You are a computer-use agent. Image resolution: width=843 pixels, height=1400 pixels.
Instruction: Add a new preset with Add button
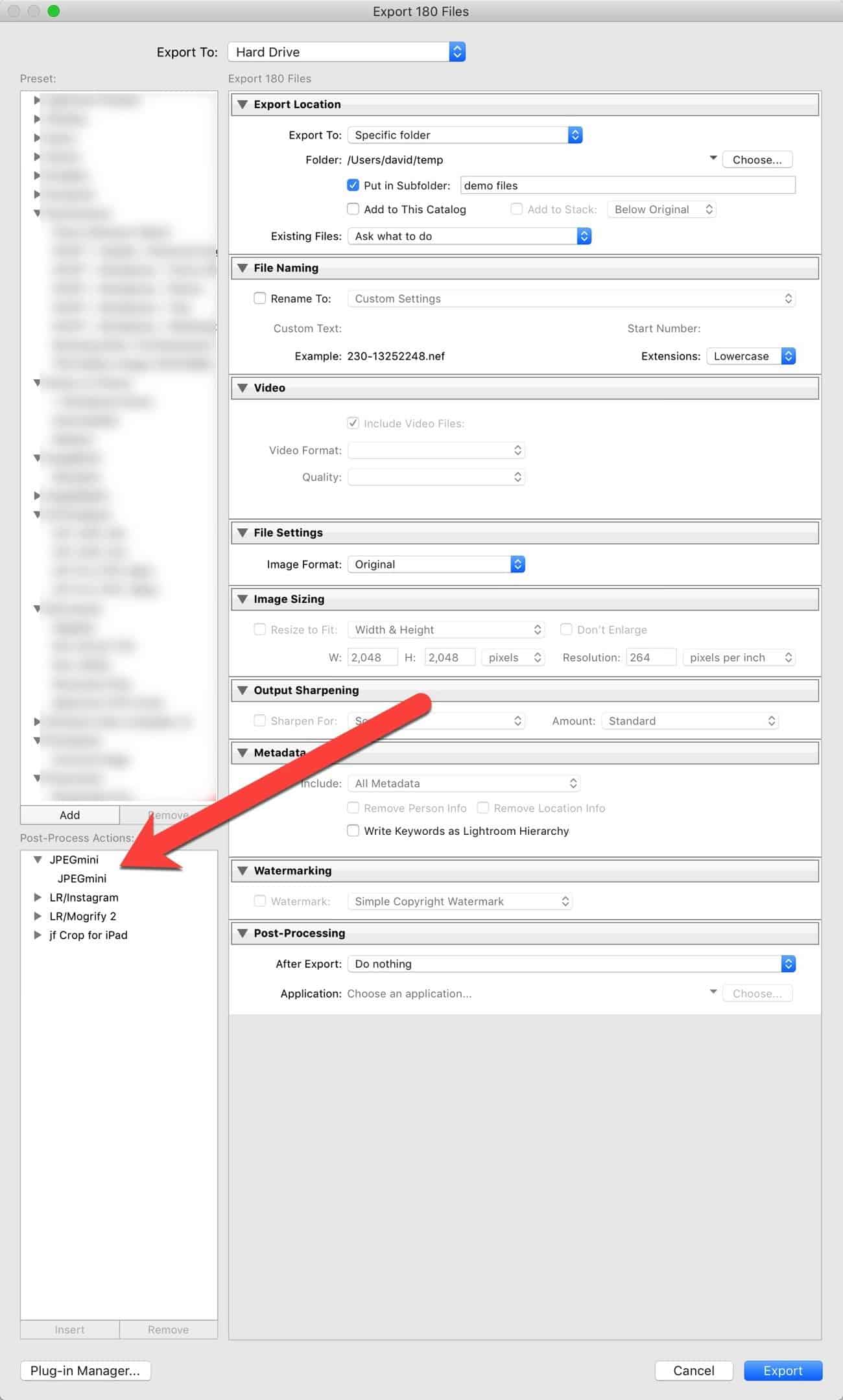(x=70, y=815)
